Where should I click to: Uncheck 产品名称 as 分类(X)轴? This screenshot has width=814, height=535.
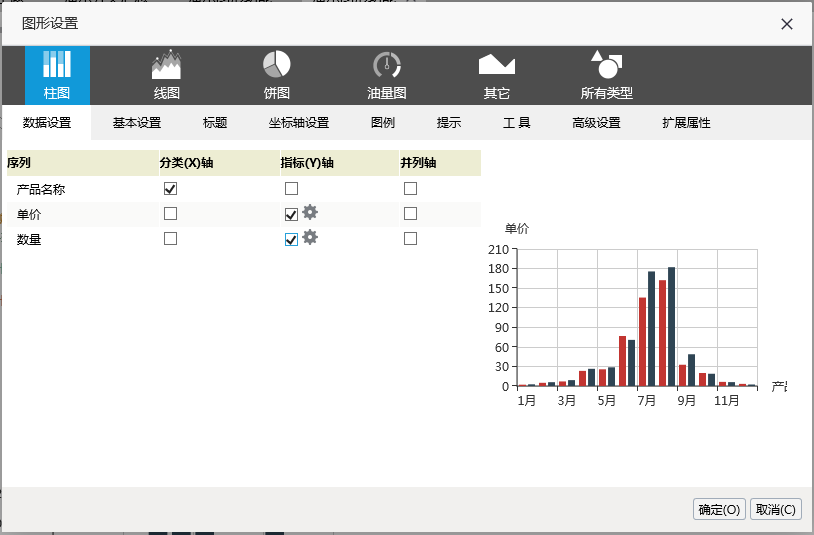click(170, 188)
